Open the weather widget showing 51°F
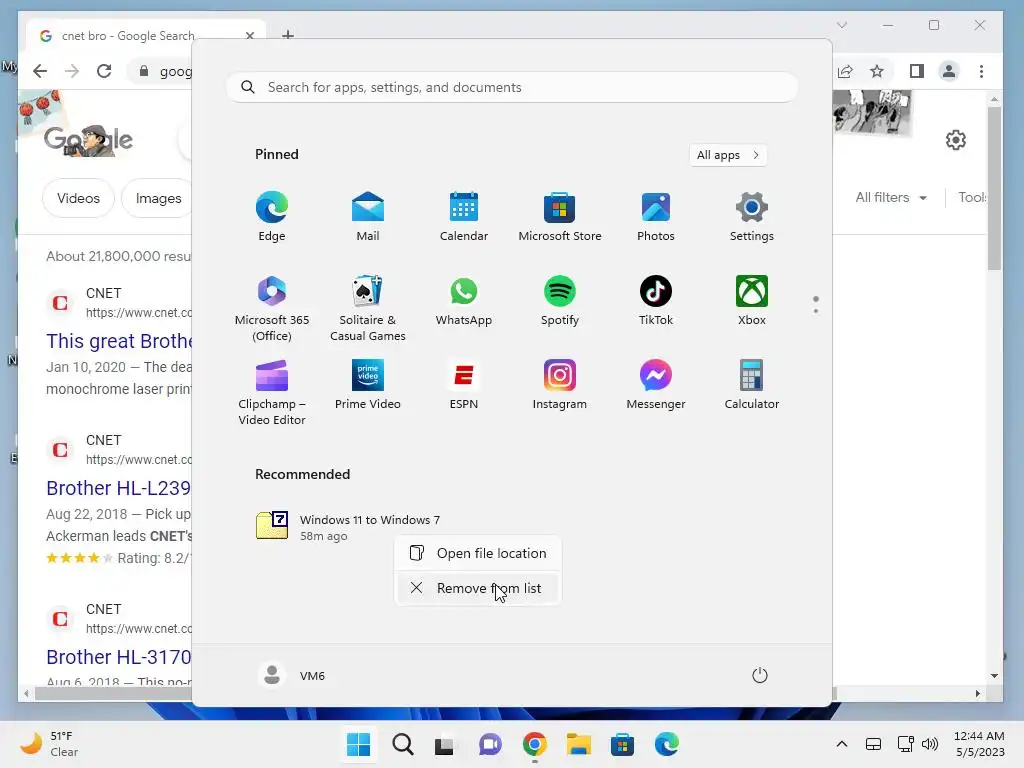The image size is (1024, 768). click(x=49, y=744)
